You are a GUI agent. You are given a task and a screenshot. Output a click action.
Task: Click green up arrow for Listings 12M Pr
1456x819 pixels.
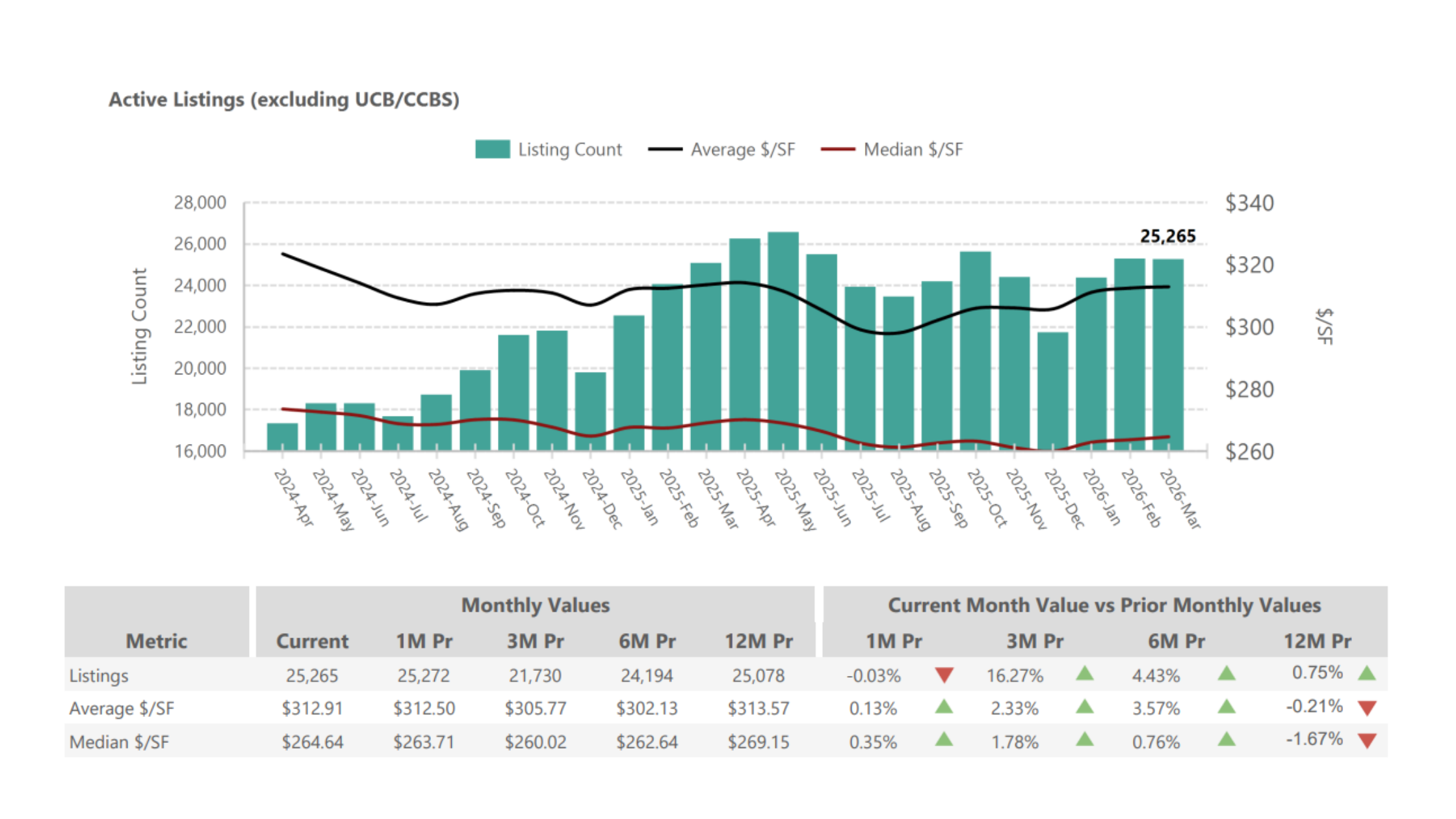pyautogui.click(x=1367, y=673)
